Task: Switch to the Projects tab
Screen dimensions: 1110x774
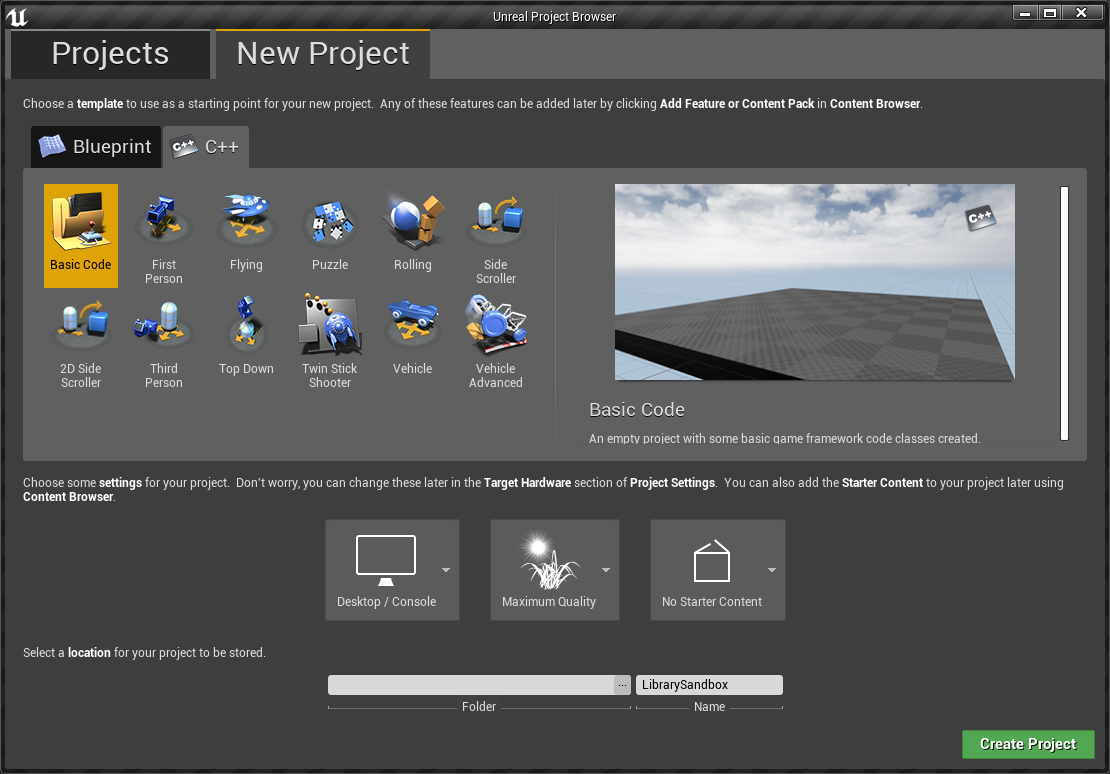Action: [x=110, y=54]
